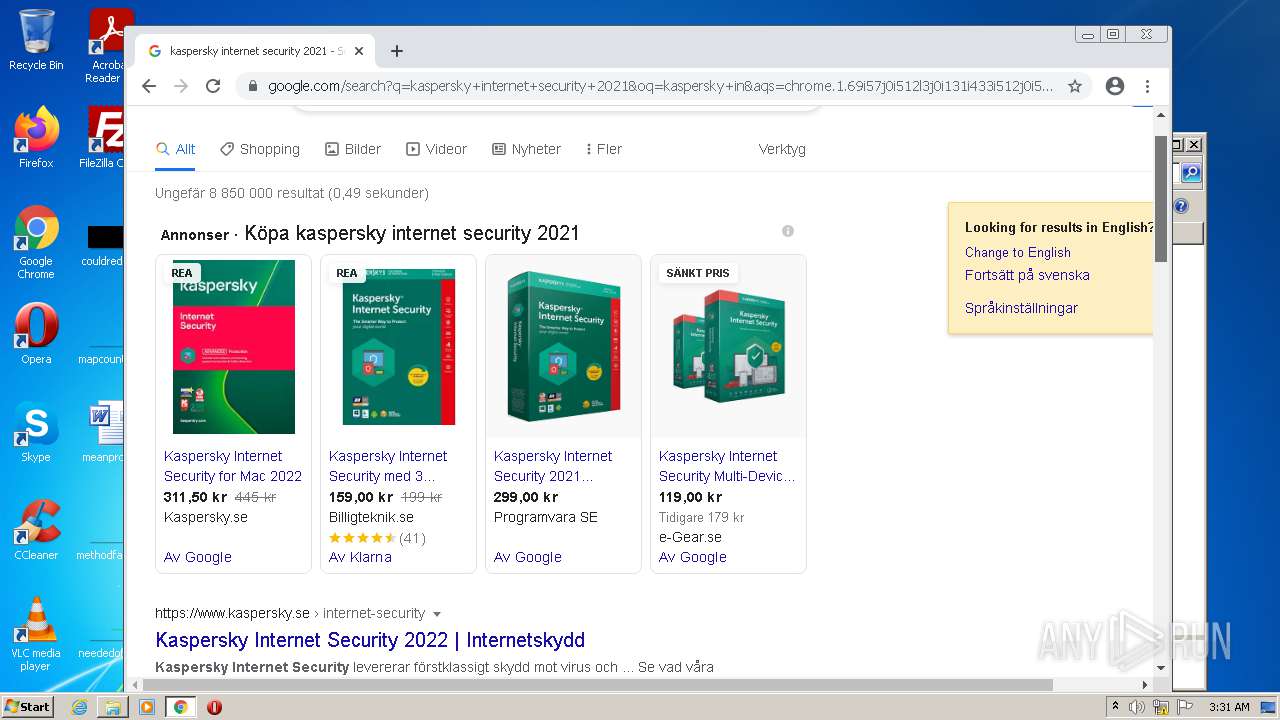Switch to the Shopping search tab
The image size is (1280, 720).
coord(259,149)
